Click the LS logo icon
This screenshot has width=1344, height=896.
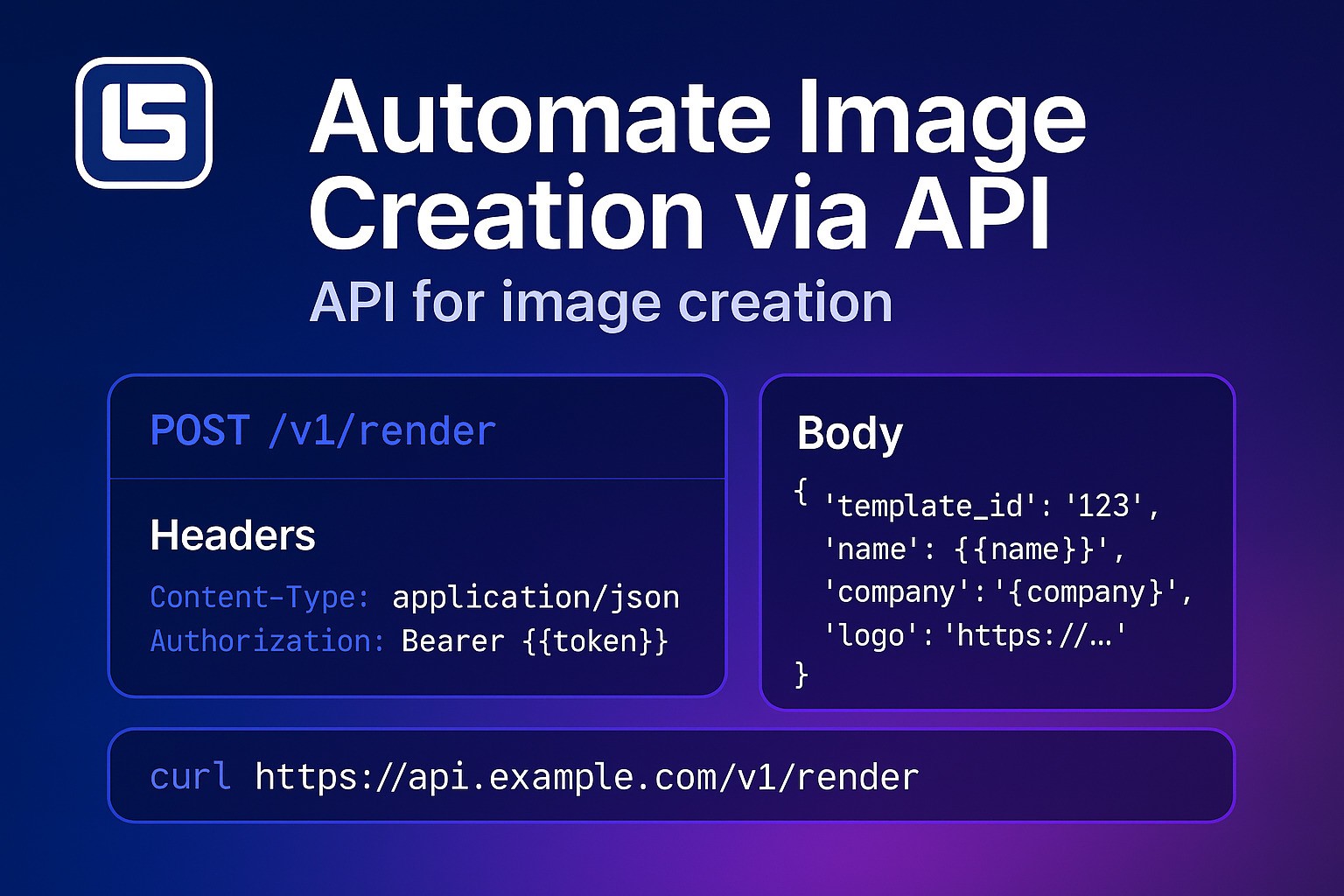[x=144, y=122]
